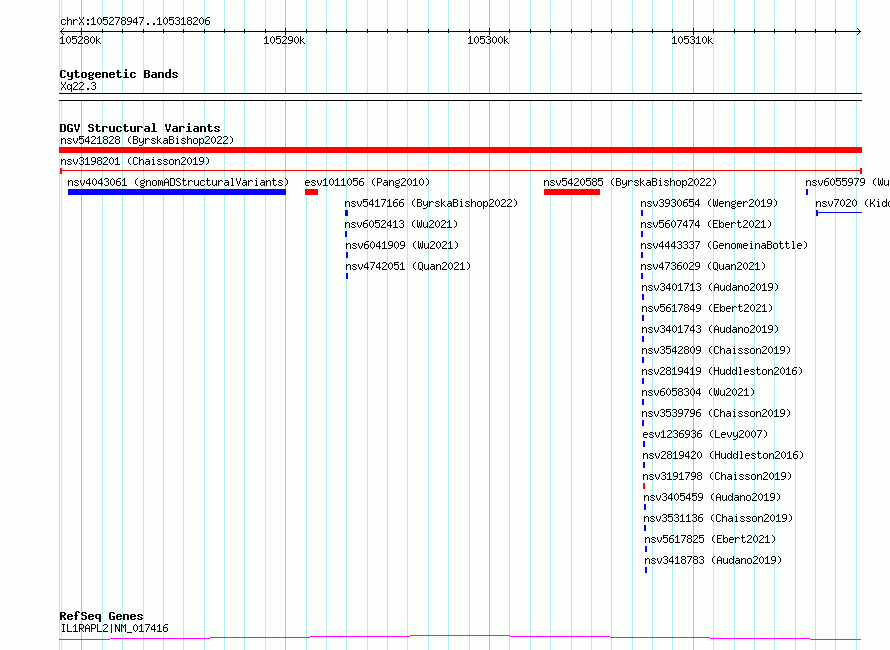Open nsv5607474 (Ebert2021) label
This screenshot has height=650, width=890.
click(706, 224)
